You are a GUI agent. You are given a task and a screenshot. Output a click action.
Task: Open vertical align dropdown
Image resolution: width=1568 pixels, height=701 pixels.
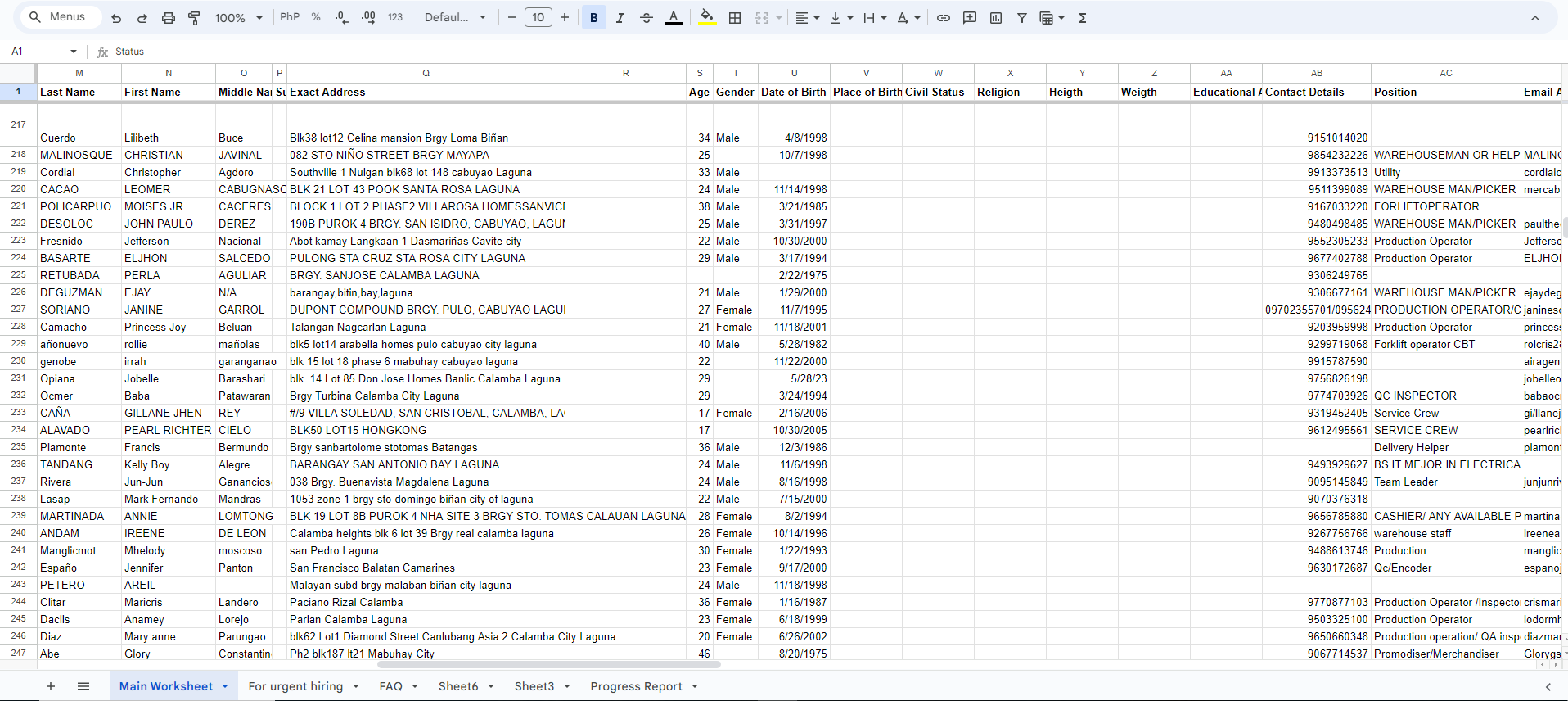coord(841,17)
